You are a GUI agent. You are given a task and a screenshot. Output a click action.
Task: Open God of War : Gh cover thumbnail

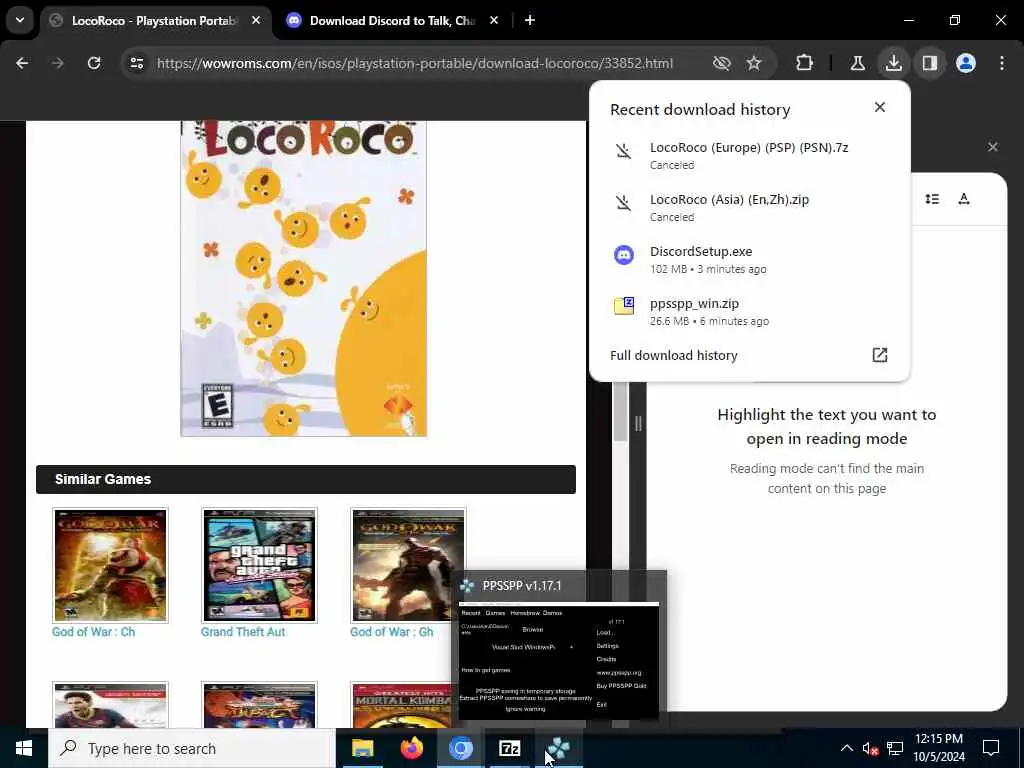(408, 565)
